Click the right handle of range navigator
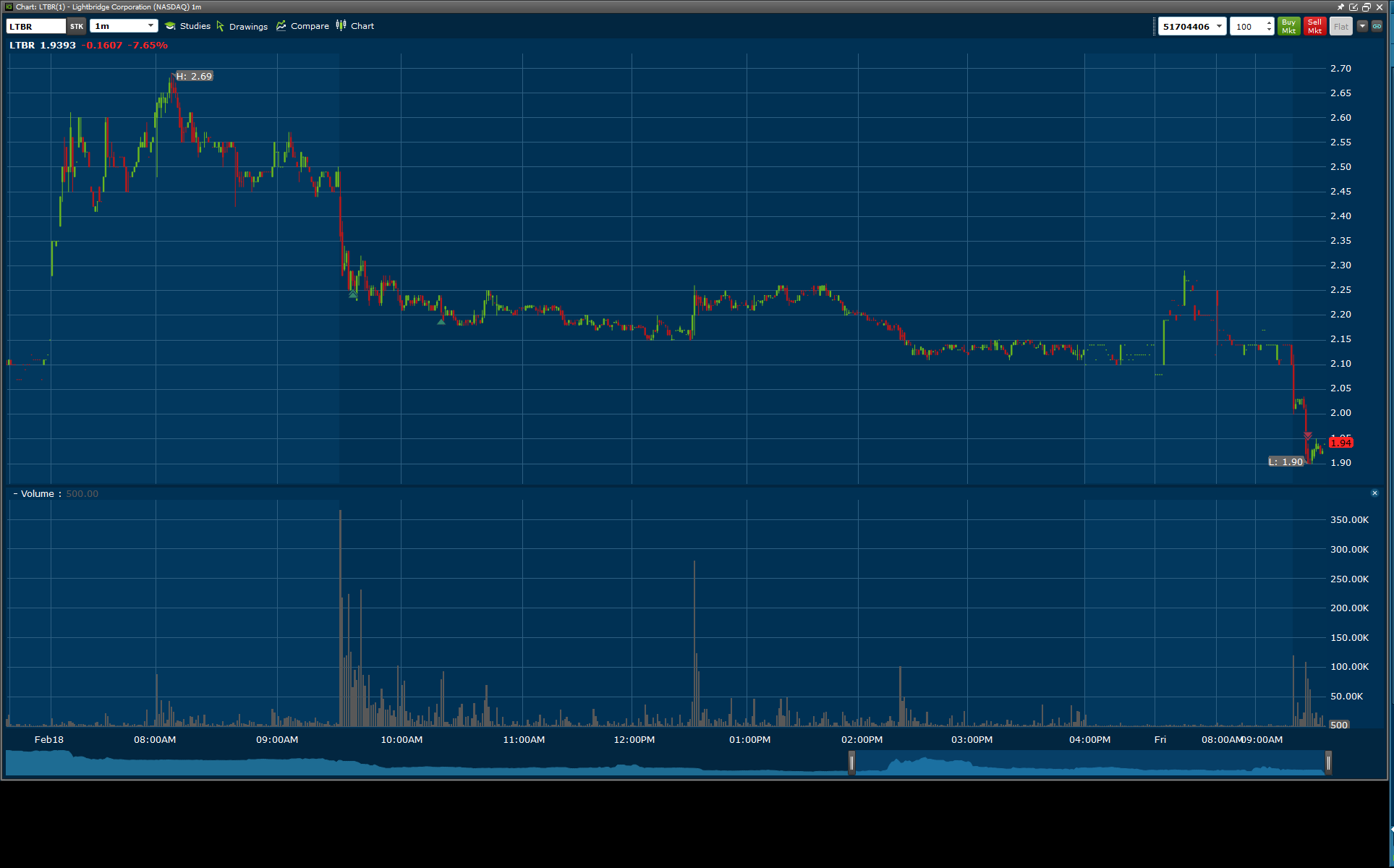This screenshot has width=1394, height=868. pyautogui.click(x=1328, y=762)
